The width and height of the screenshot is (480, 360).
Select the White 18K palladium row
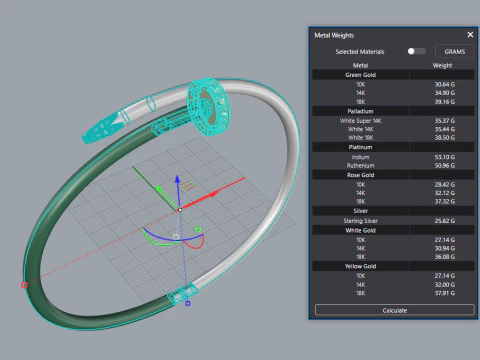(x=393, y=137)
